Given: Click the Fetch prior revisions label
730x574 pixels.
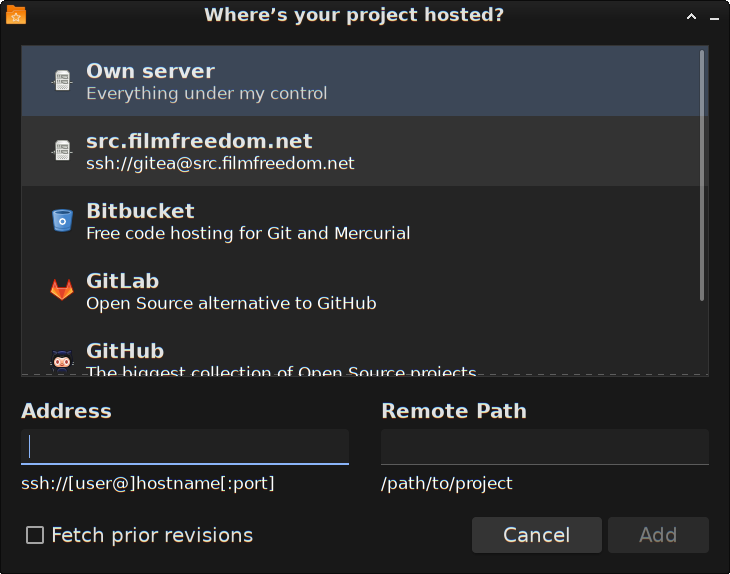Looking at the screenshot, I should pos(152,535).
